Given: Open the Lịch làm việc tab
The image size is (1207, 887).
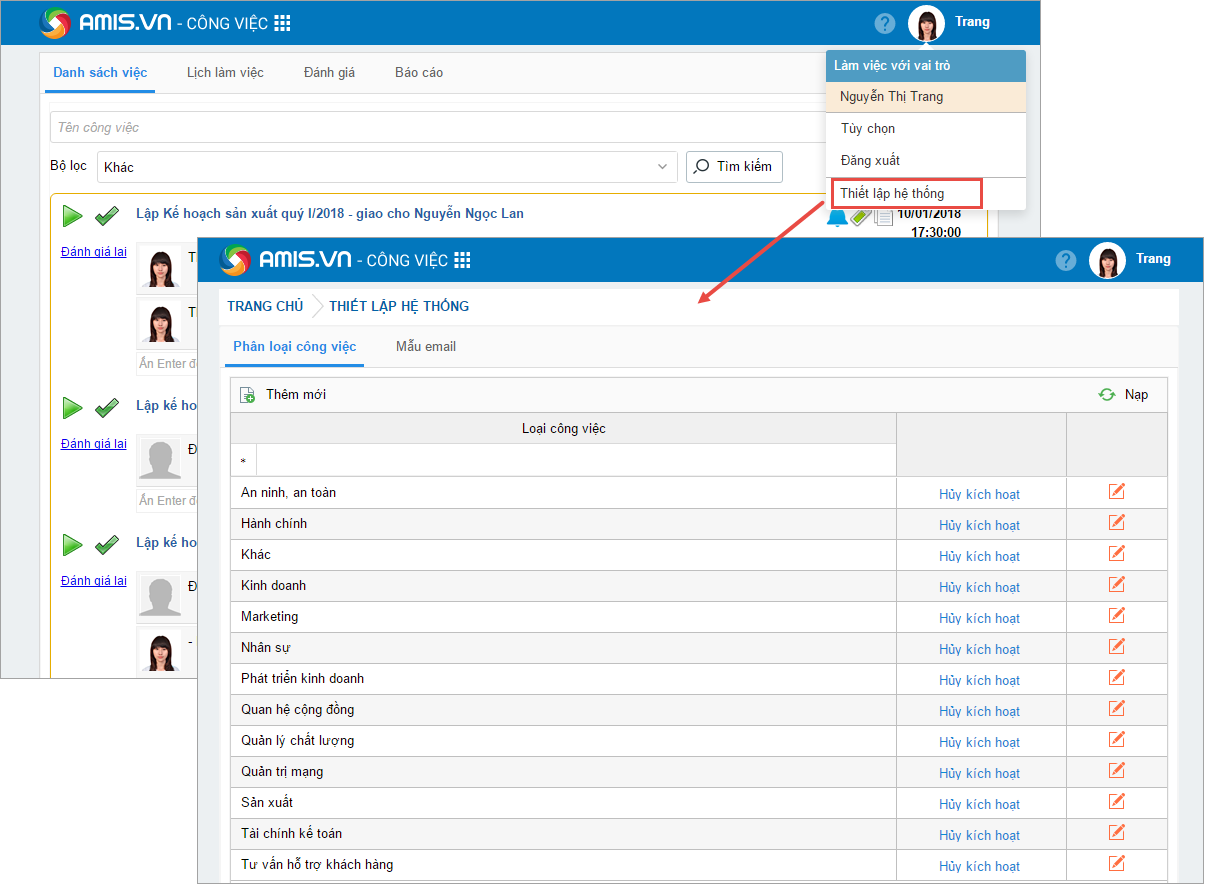Looking at the screenshot, I should pyautogui.click(x=225, y=73).
